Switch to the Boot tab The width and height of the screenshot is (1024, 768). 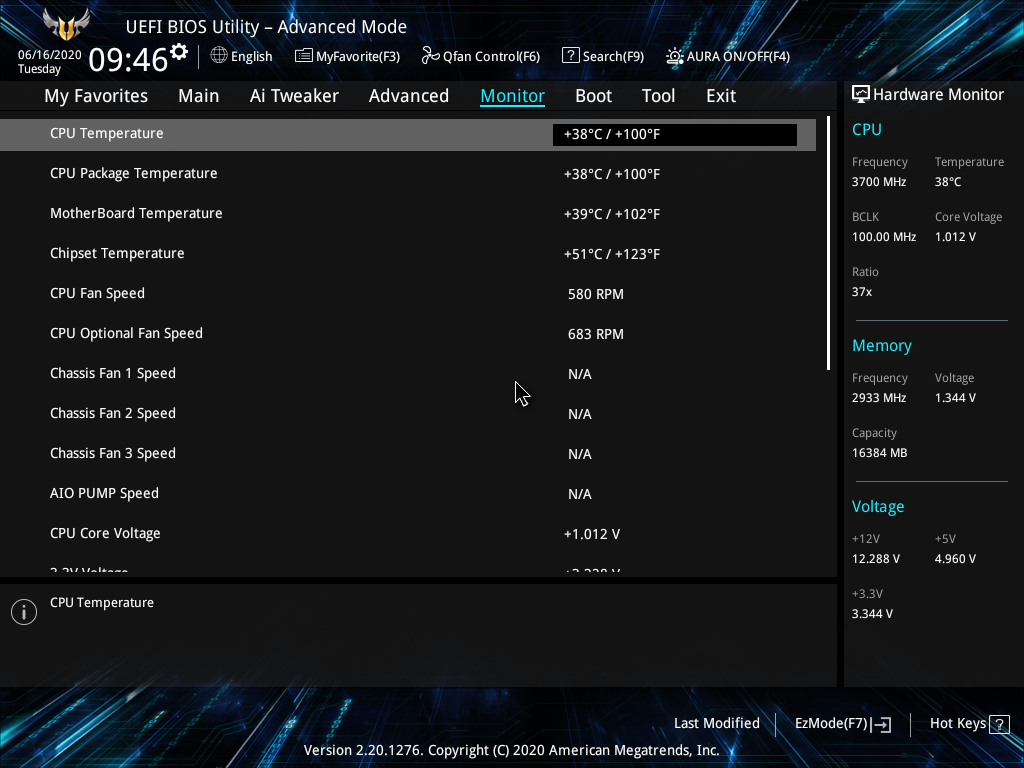[593, 95]
